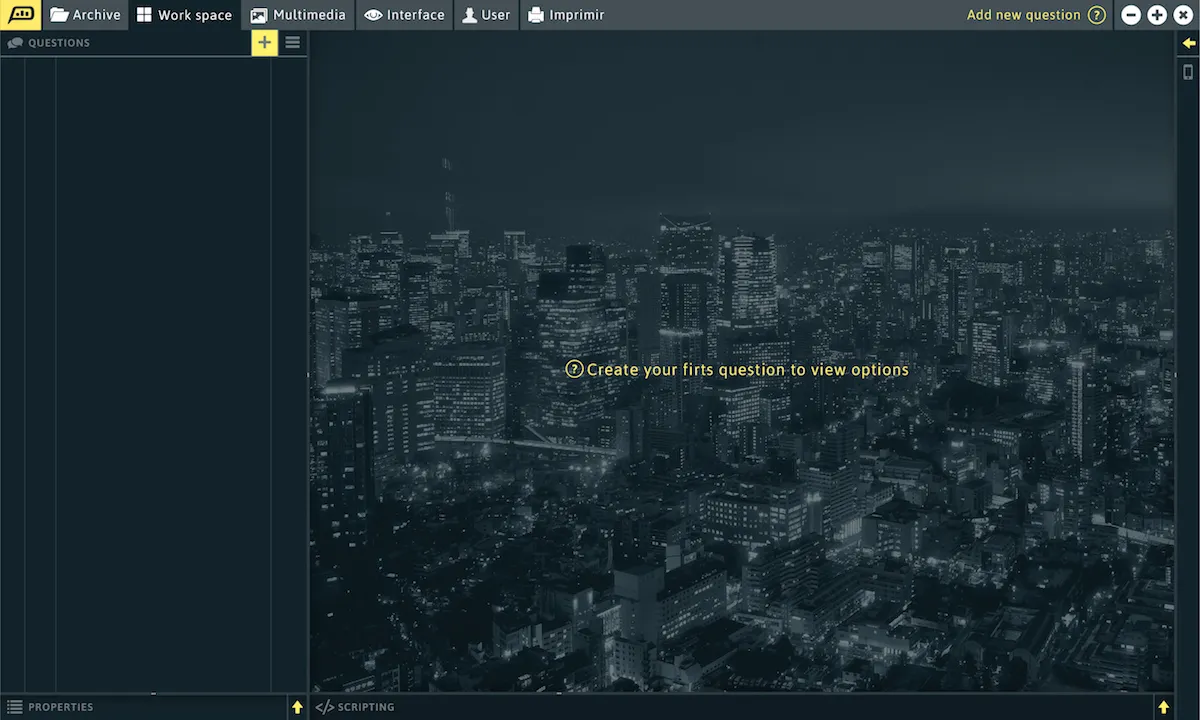The width and height of the screenshot is (1200, 720).
Task: Click the round plus button in the top bar
Action: pyautogui.click(x=1157, y=15)
